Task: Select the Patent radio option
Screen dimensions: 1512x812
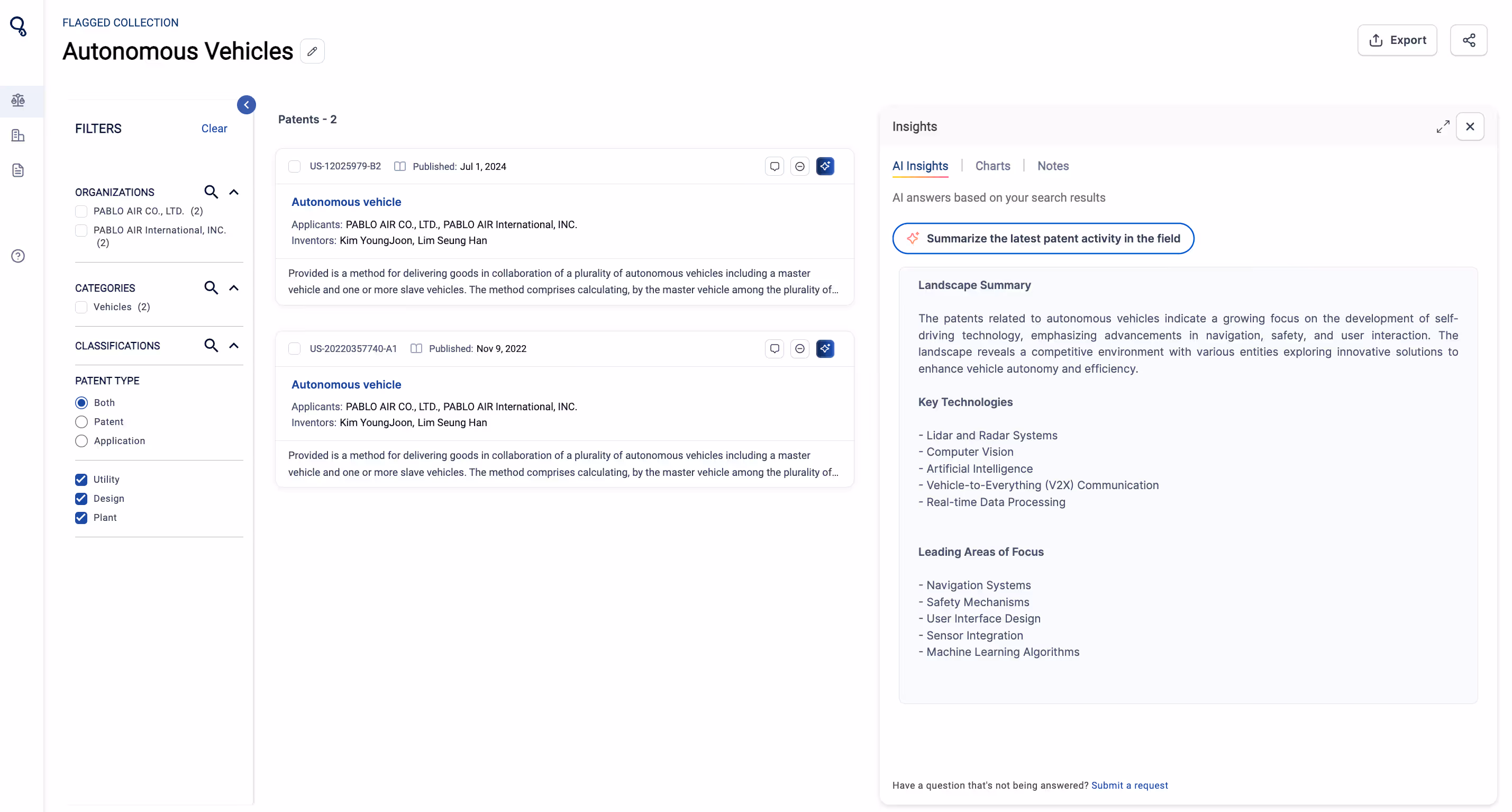Action: (x=81, y=422)
